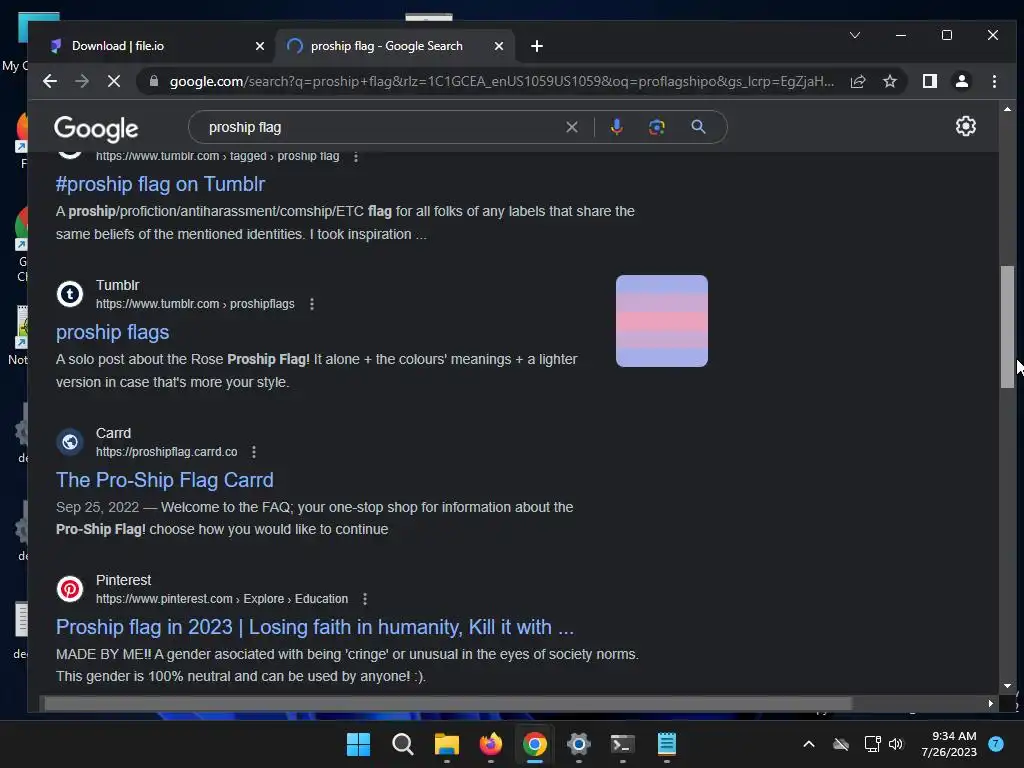Viewport: 1024px width, 768px height.
Task: Launch Firefox from taskbar
Action: (x=490, y=744)
